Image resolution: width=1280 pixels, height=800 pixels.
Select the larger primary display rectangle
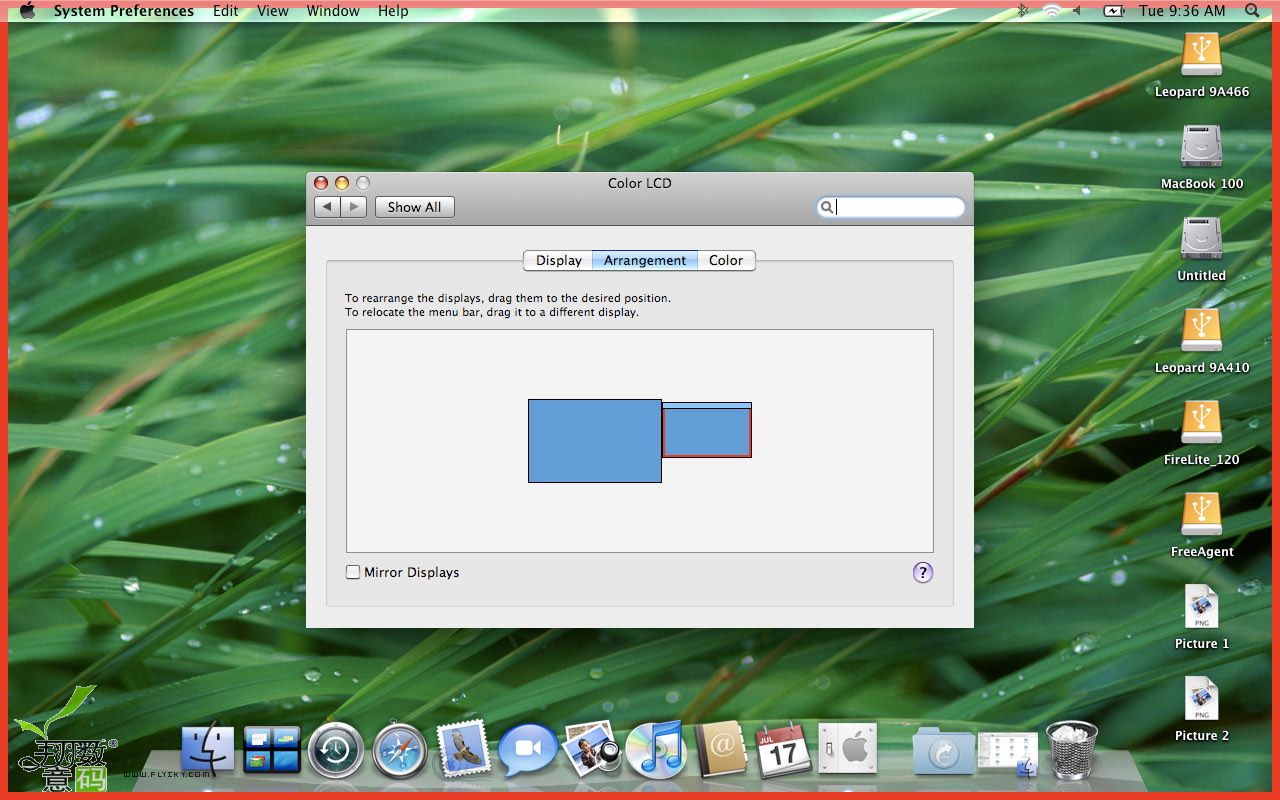[x=594, y=441]
